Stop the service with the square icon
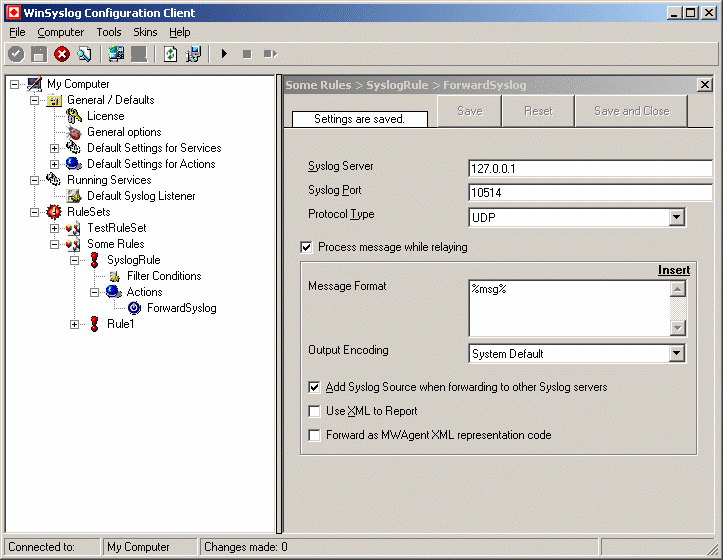 point(247,54)
